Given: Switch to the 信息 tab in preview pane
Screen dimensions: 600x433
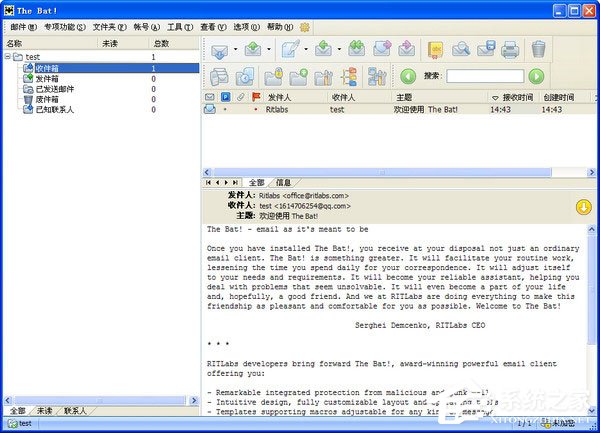Looking at the screenshot, I should point(283,183).
